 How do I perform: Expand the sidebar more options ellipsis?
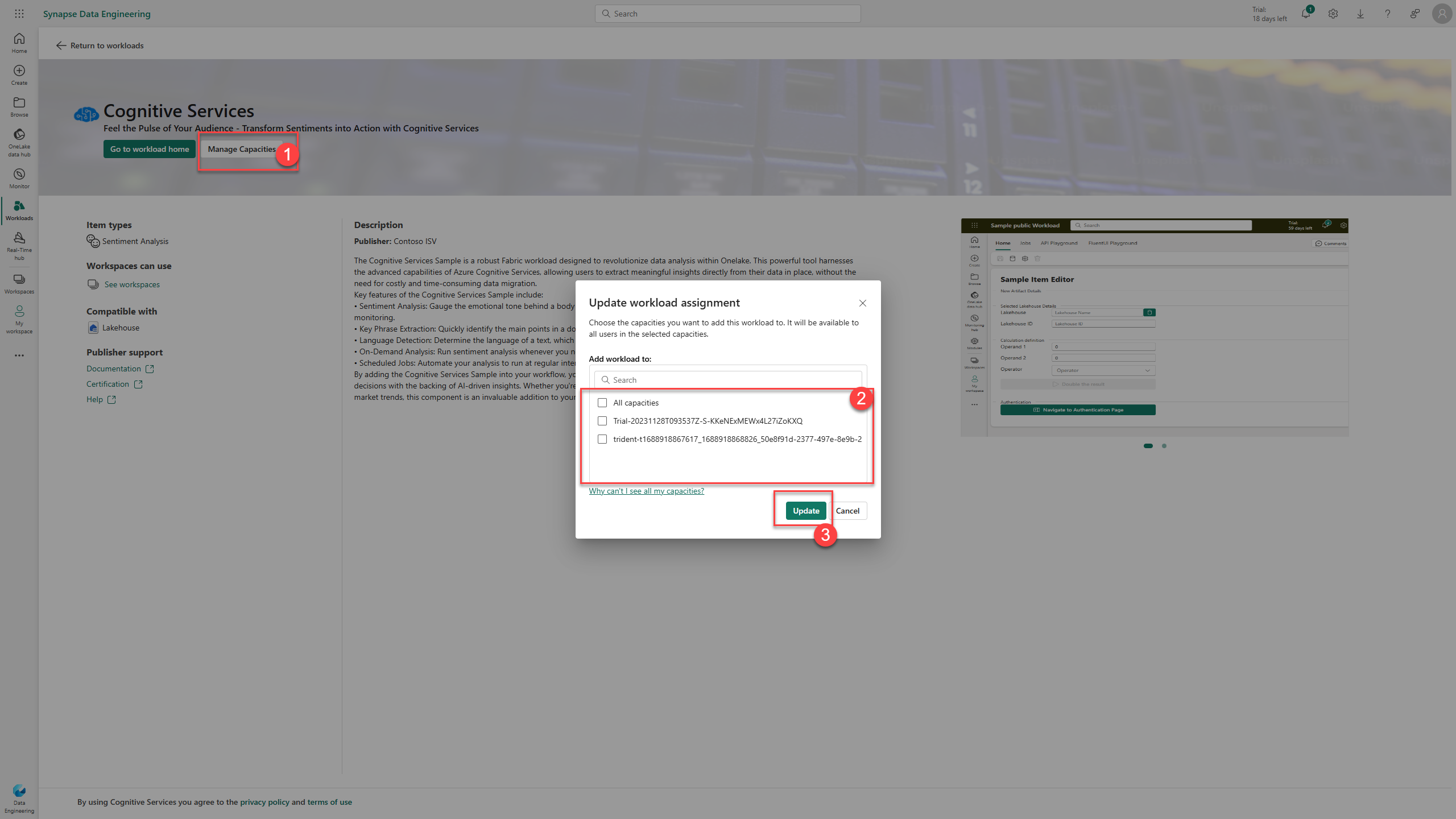(19, 355)
